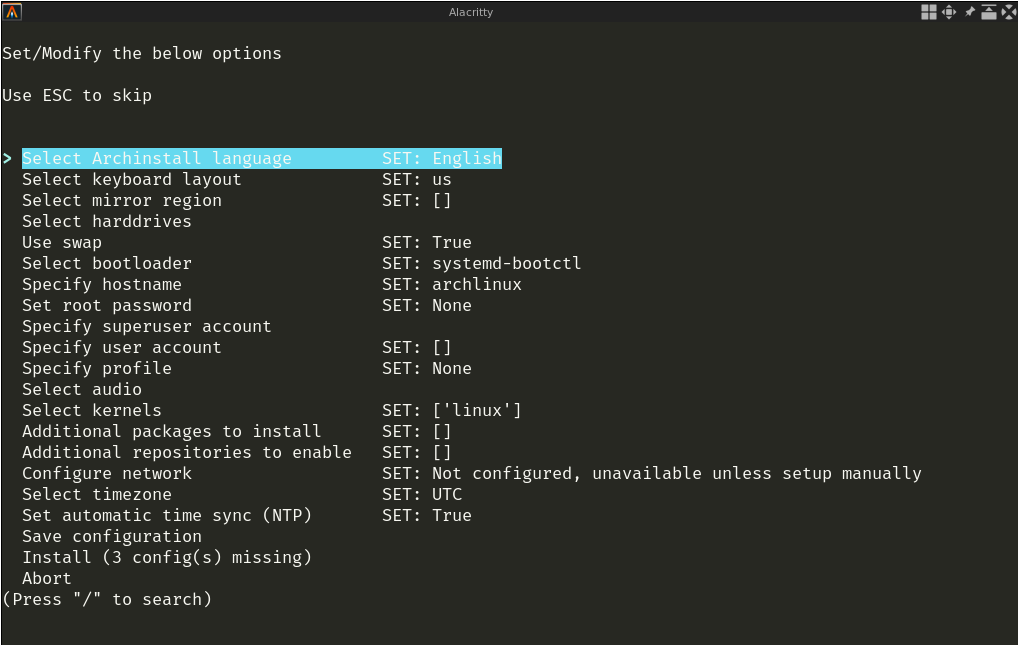This screenshot has height=648, width=1021.
Task: Select the Archinstall language menu entry
Action: 262,158
